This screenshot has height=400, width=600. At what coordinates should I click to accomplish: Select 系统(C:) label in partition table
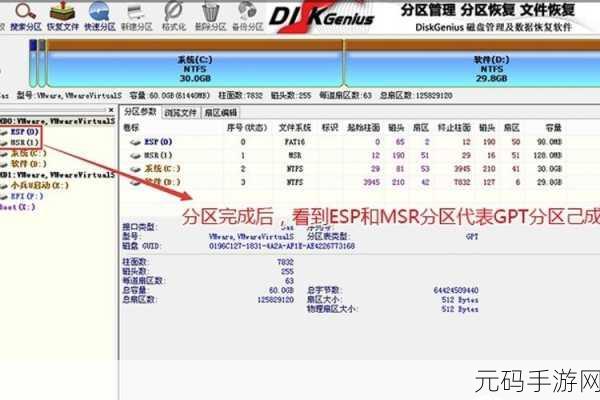pos(162,169)
